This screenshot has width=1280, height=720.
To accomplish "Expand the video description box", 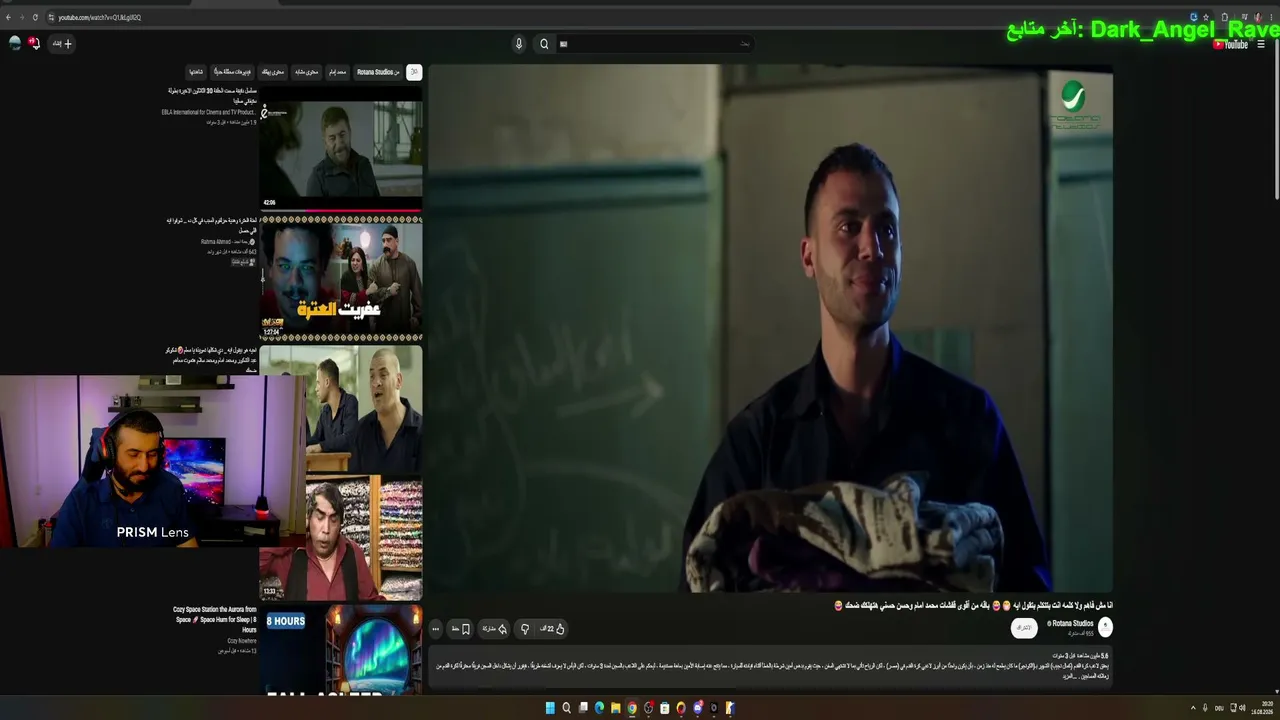I will point(770,667).
